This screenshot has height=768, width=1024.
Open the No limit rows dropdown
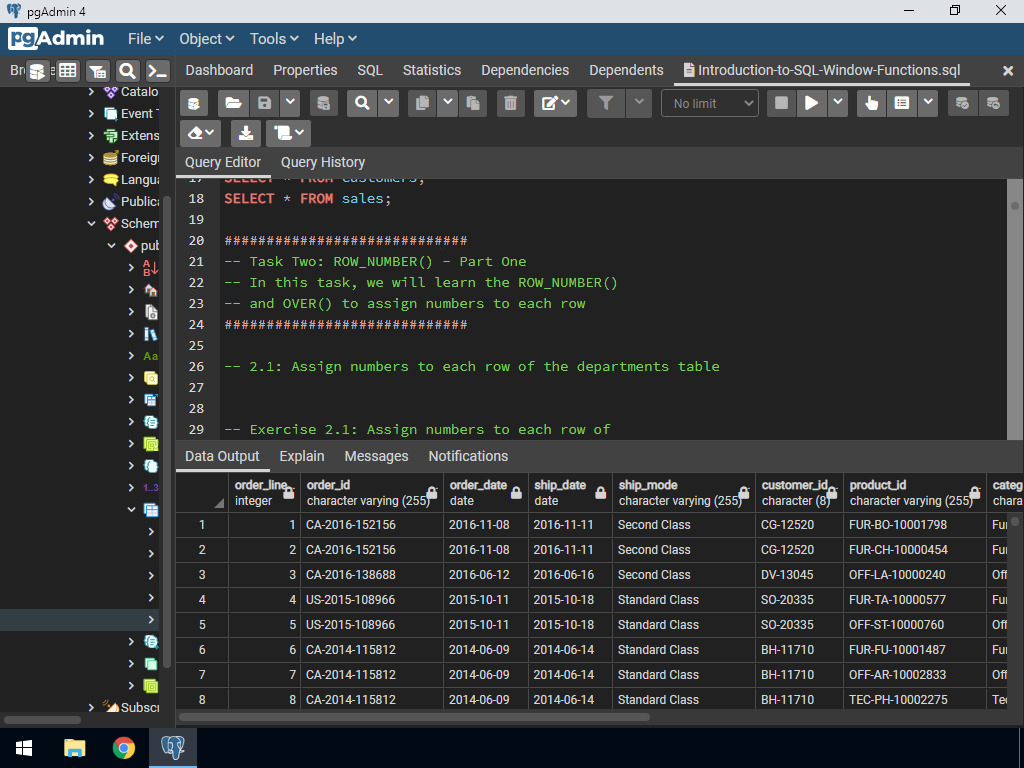point(710,103)
